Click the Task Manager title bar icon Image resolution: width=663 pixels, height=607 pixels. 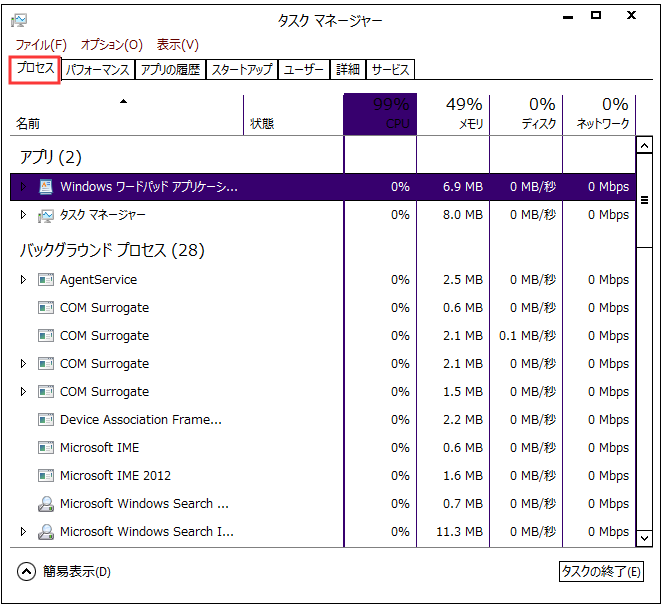19,20
